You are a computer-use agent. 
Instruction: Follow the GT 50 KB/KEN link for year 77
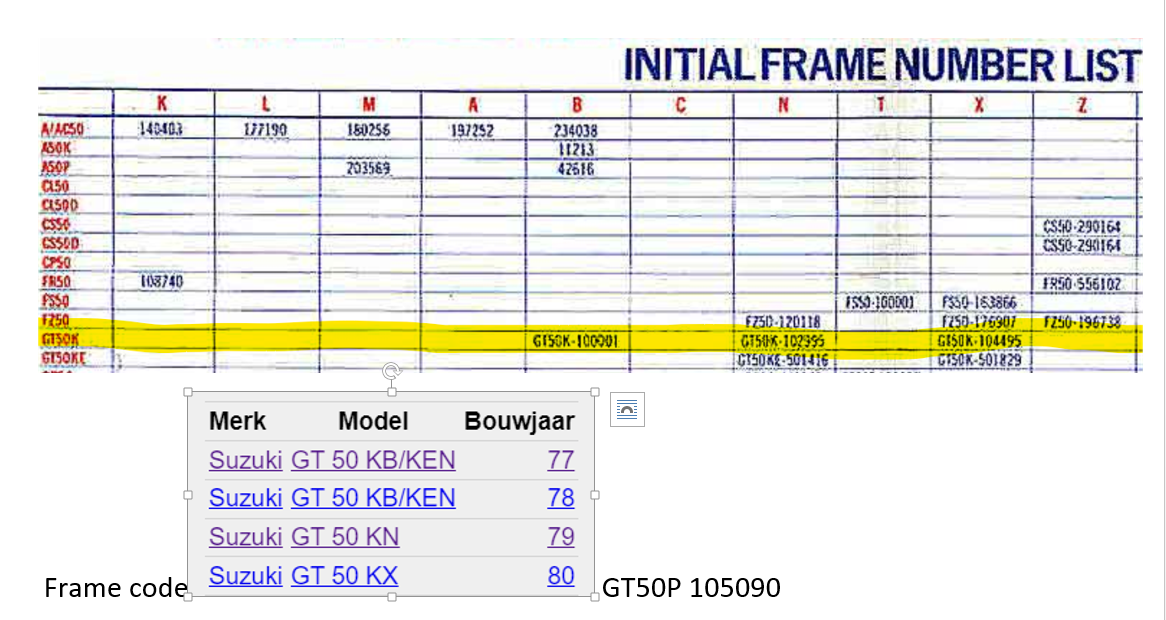point(373,460)
